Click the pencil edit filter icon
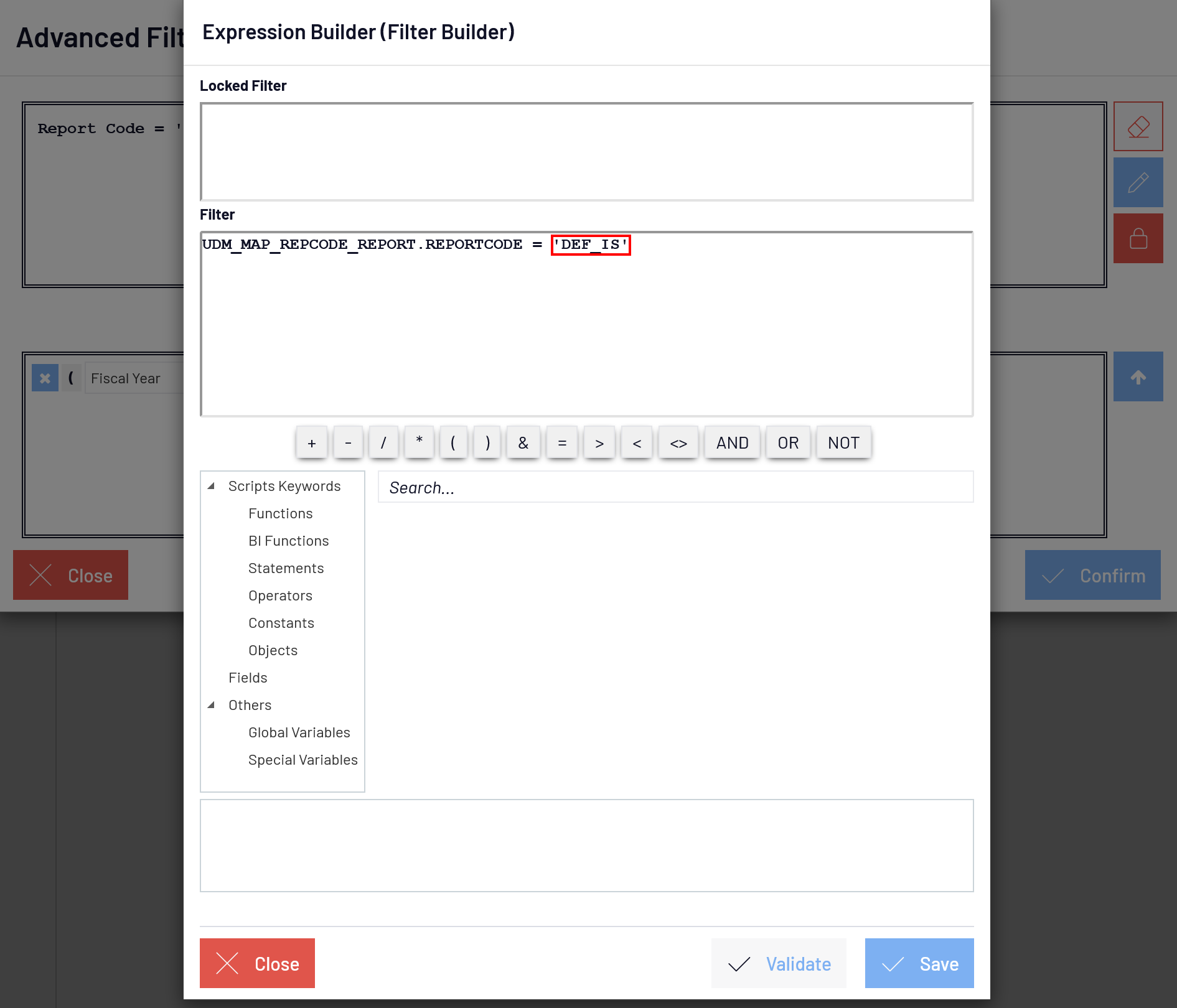This screenshot has height=1008, width=1177. [1138, 182]
